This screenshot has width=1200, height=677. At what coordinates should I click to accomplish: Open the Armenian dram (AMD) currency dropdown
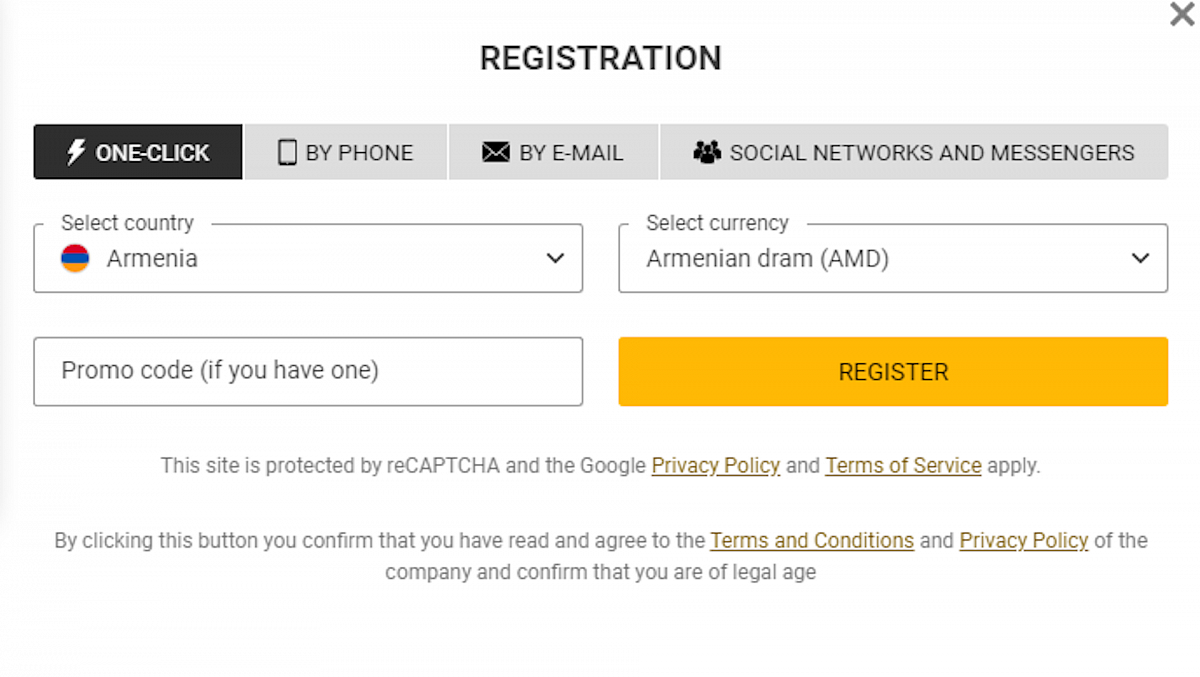click(880, 258)
